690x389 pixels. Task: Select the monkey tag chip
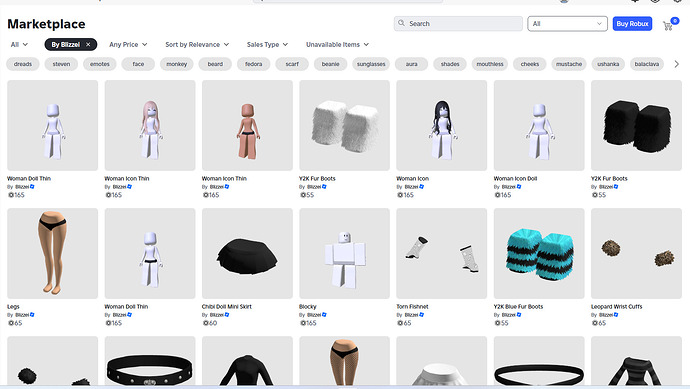(176, 64)
